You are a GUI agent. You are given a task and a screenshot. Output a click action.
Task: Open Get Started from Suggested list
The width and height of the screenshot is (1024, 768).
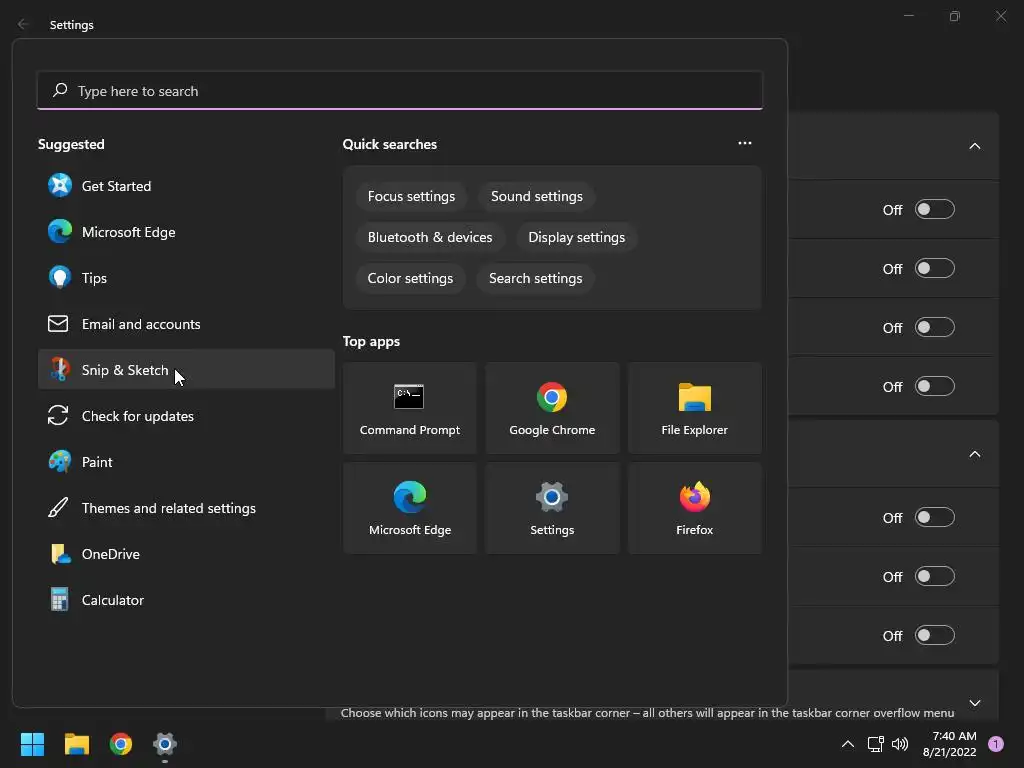pos(186,186)
